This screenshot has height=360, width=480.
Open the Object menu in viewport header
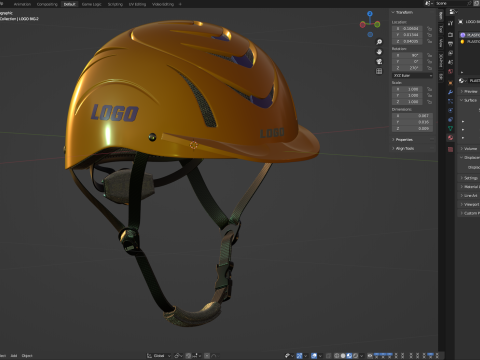pos(27,356)
